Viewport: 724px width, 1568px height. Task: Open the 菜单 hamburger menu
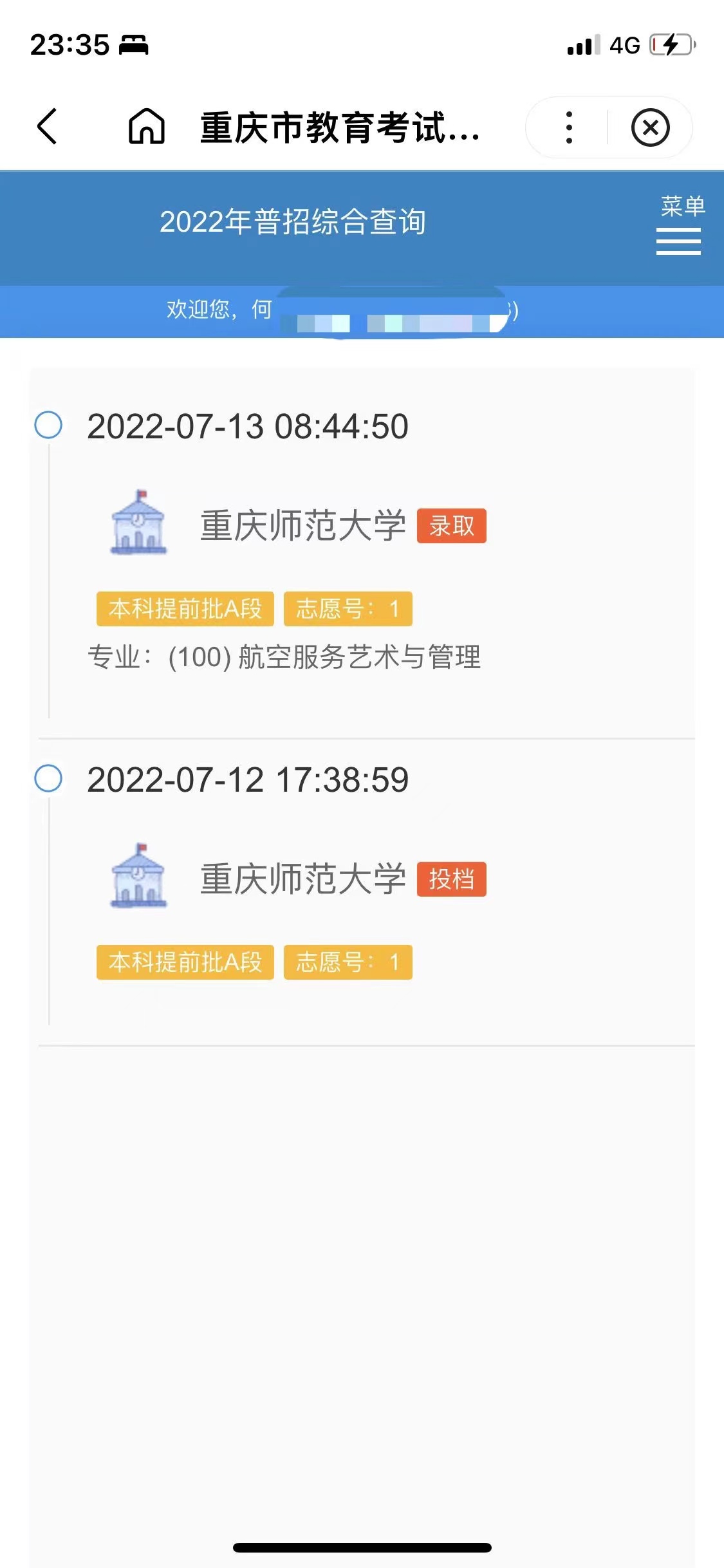click(681, 225)
